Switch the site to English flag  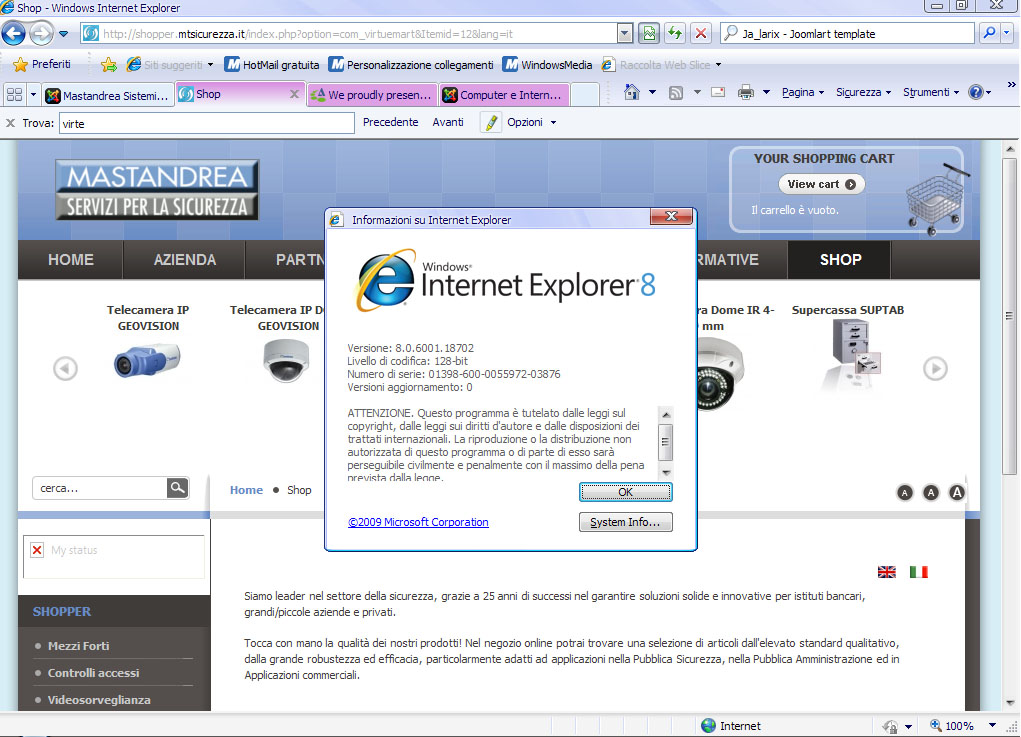point(886,572)
